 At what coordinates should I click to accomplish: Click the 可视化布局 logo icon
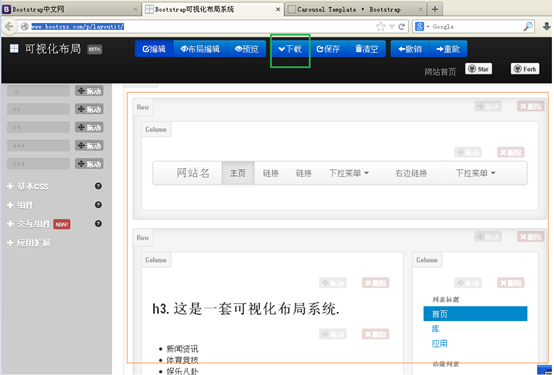pos(14,48)
